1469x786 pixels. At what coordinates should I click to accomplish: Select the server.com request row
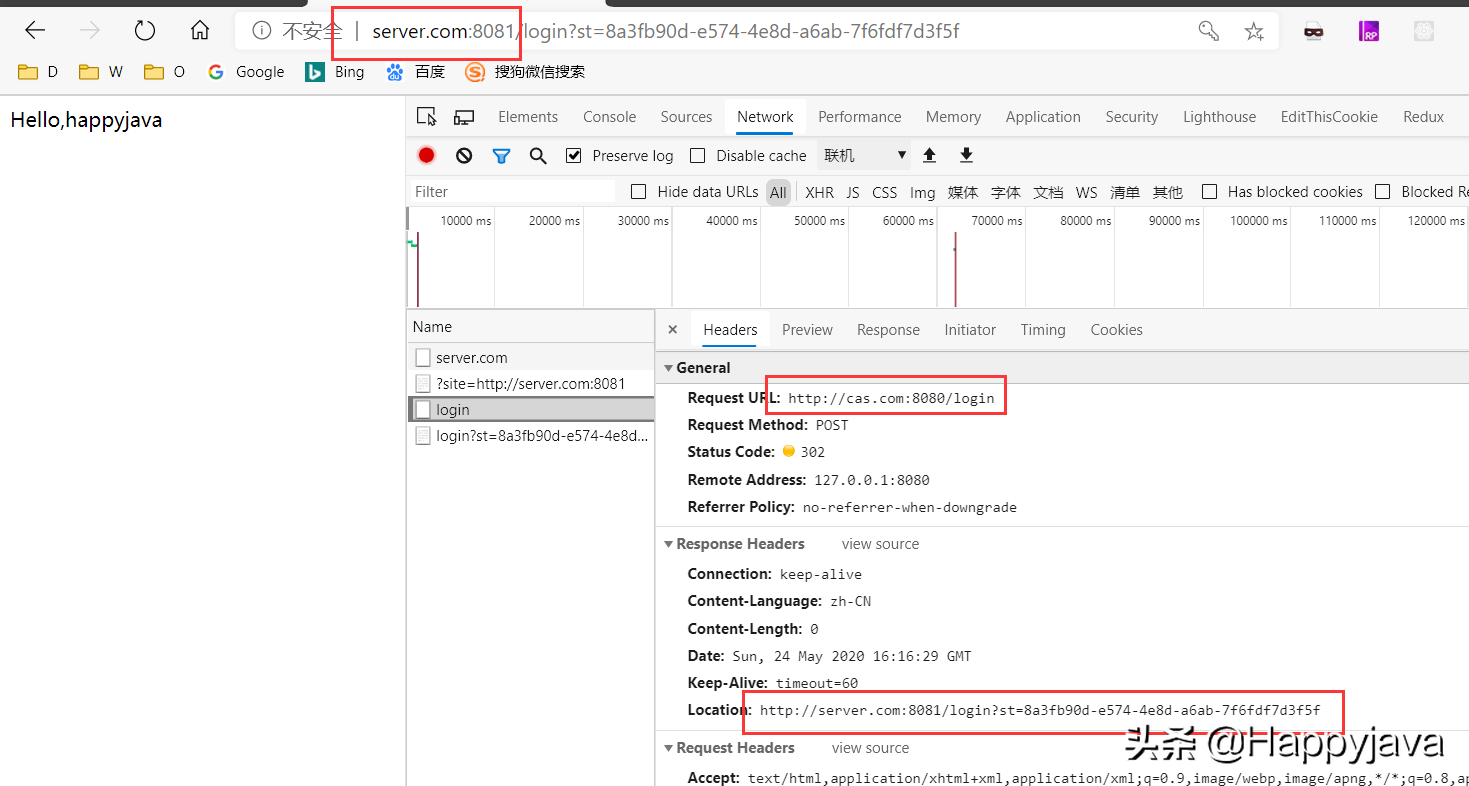click(x=531, y=357)
